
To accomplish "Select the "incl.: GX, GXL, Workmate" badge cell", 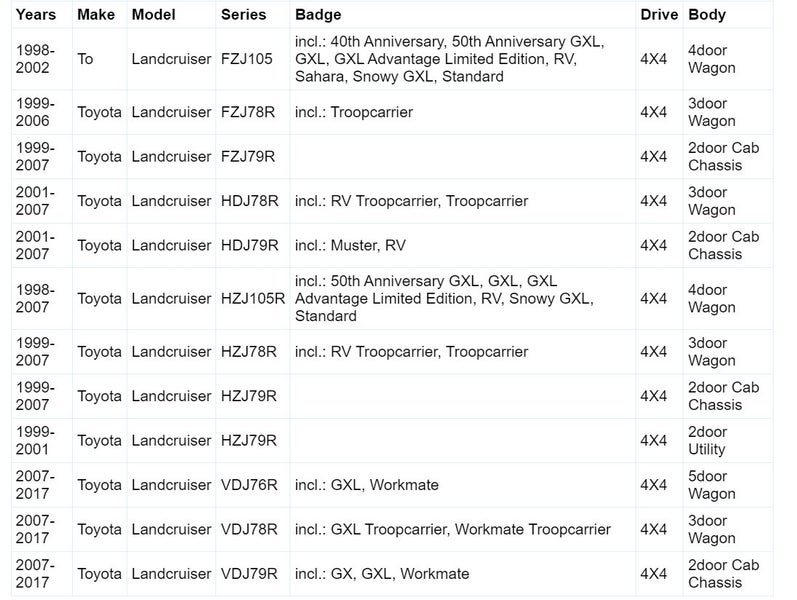I will tap(382, 574).
